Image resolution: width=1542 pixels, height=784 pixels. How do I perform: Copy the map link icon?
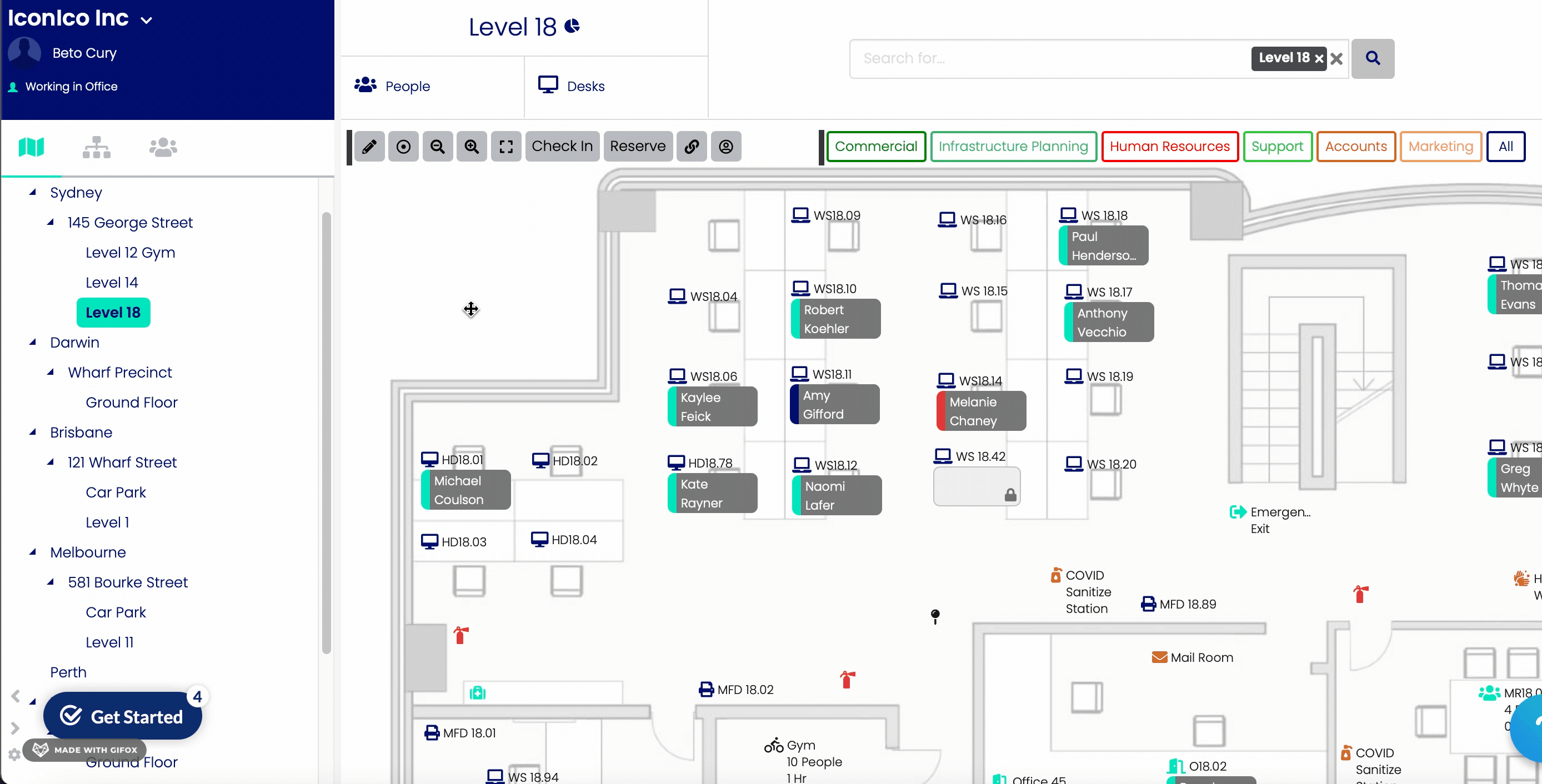[x=692, y=146]
